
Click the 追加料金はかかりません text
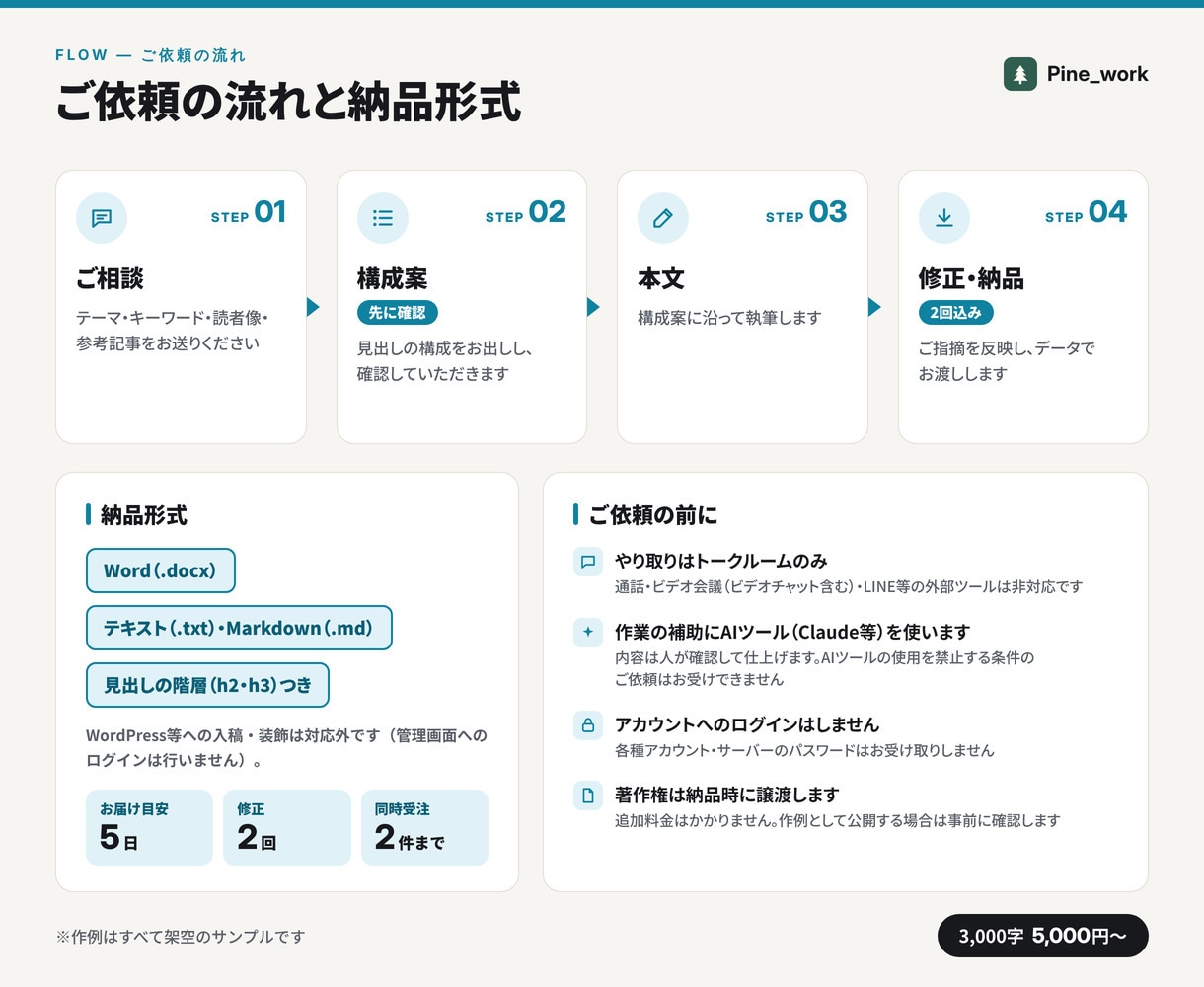[838, 820]
